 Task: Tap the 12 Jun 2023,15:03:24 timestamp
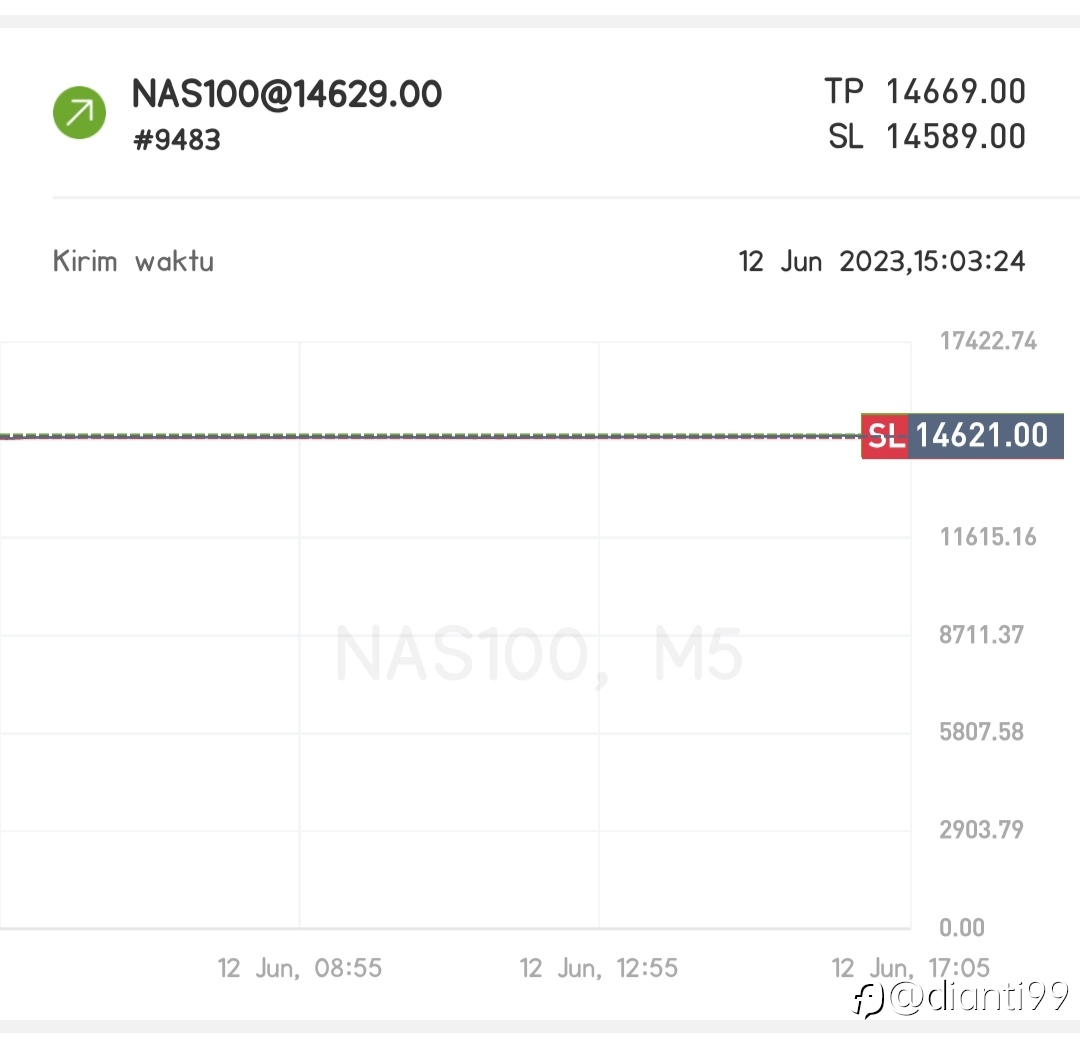(882, 262)
